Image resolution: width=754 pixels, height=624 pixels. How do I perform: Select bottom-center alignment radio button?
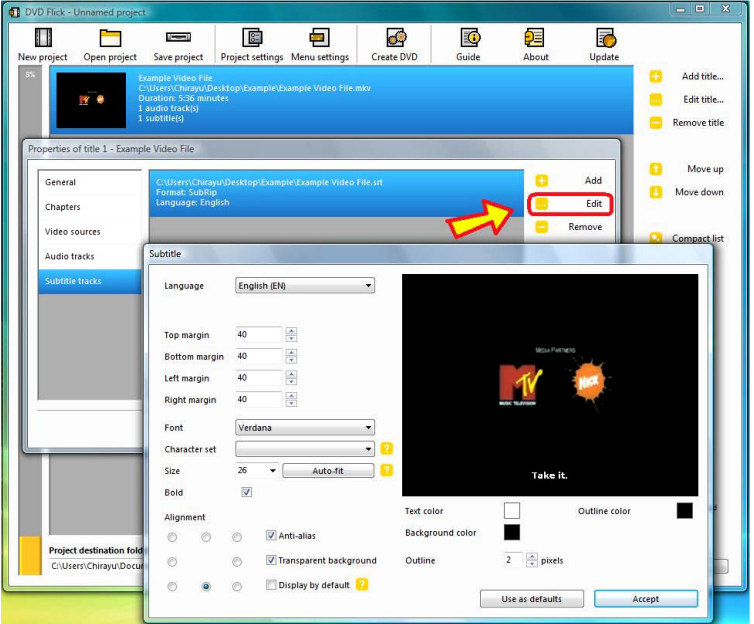[206, 587]
